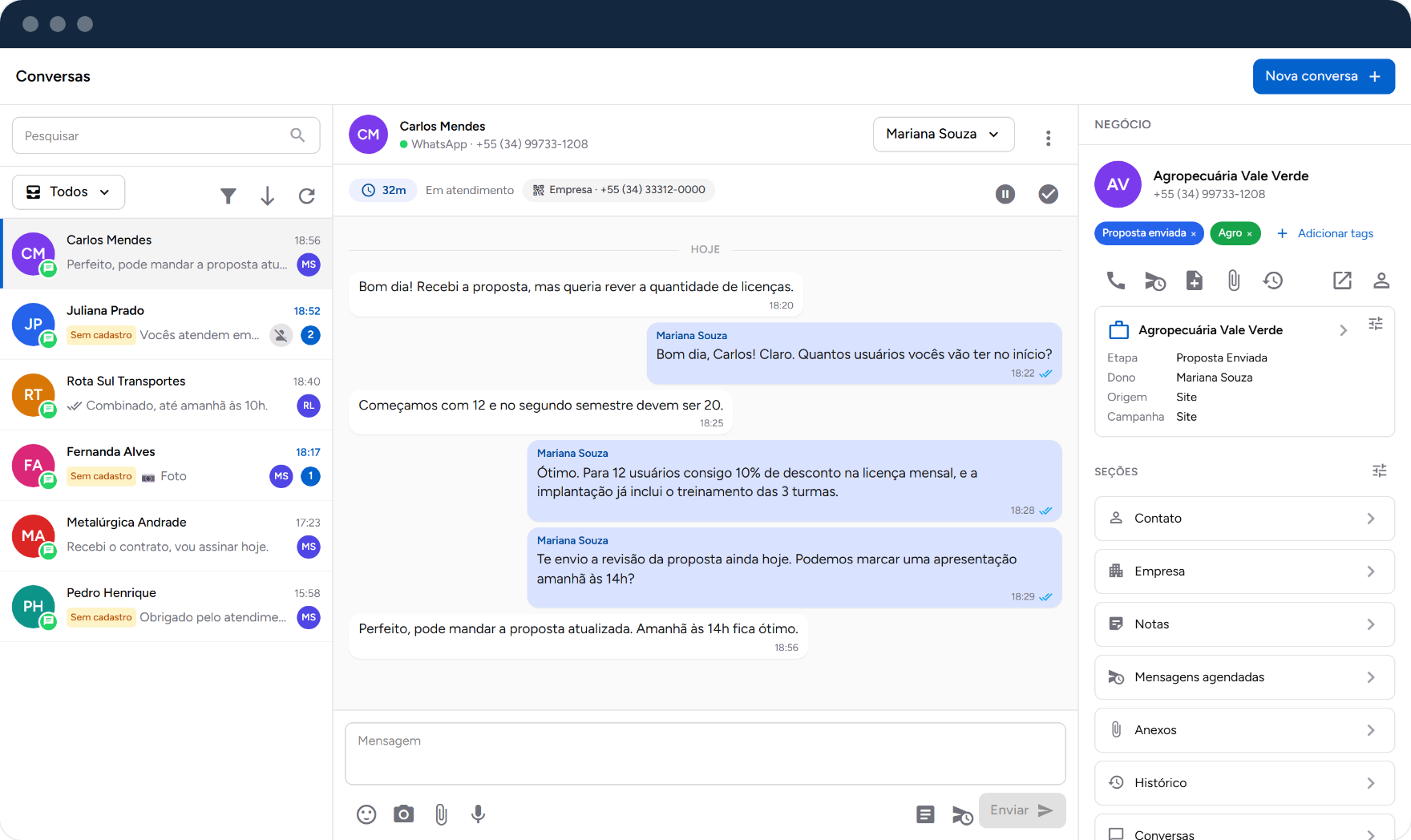Open quick reply templates icon
1411x840 pixels.
point(925,814)
